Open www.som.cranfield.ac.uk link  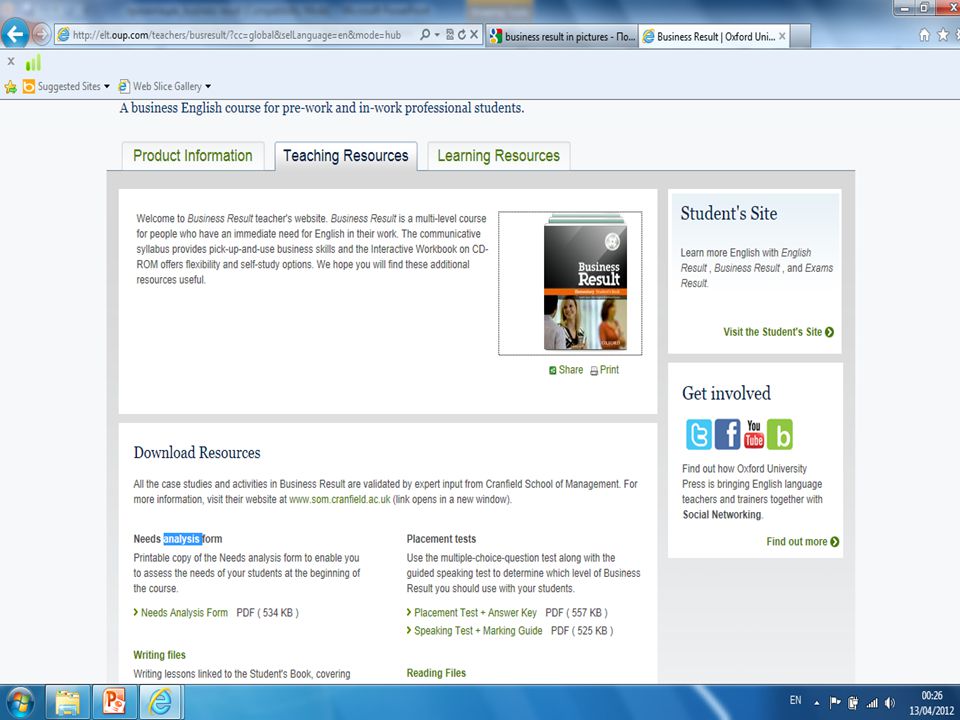339,499
